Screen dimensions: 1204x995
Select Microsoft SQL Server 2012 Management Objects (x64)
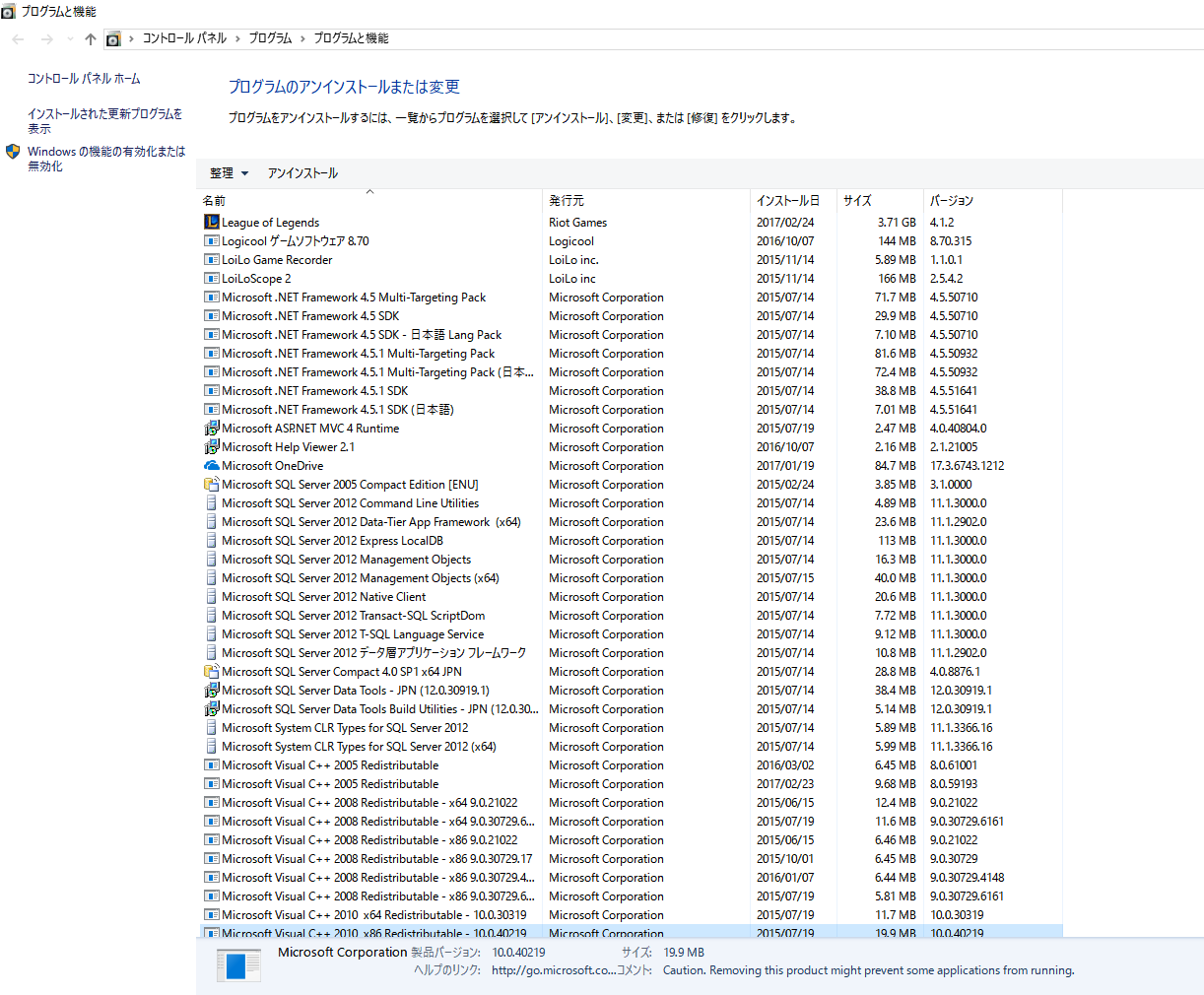(631, 577)
